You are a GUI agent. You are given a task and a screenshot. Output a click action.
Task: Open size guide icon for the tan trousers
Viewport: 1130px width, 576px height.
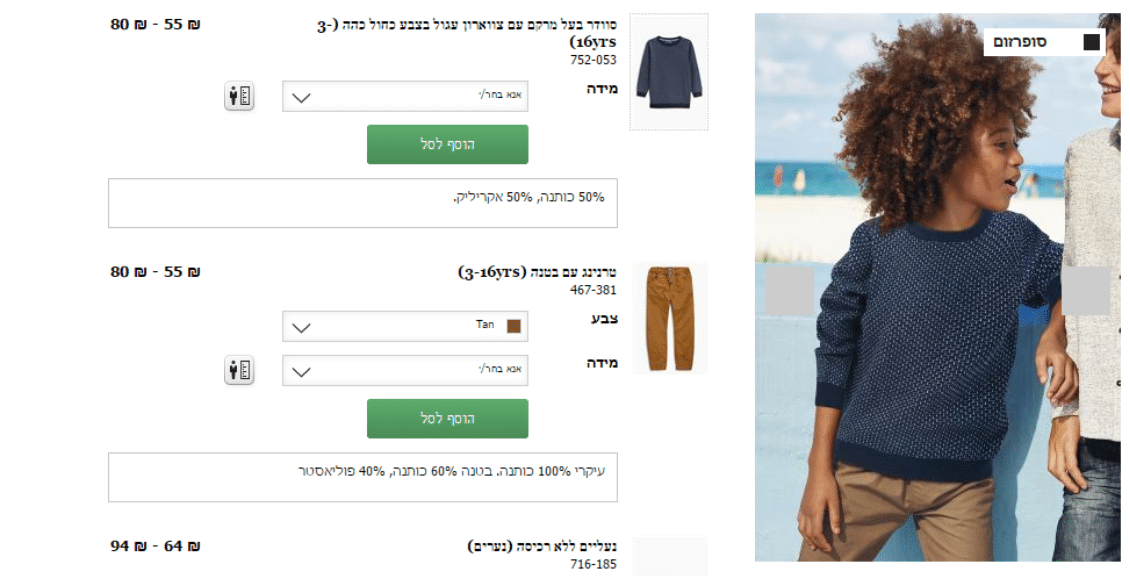239,370
